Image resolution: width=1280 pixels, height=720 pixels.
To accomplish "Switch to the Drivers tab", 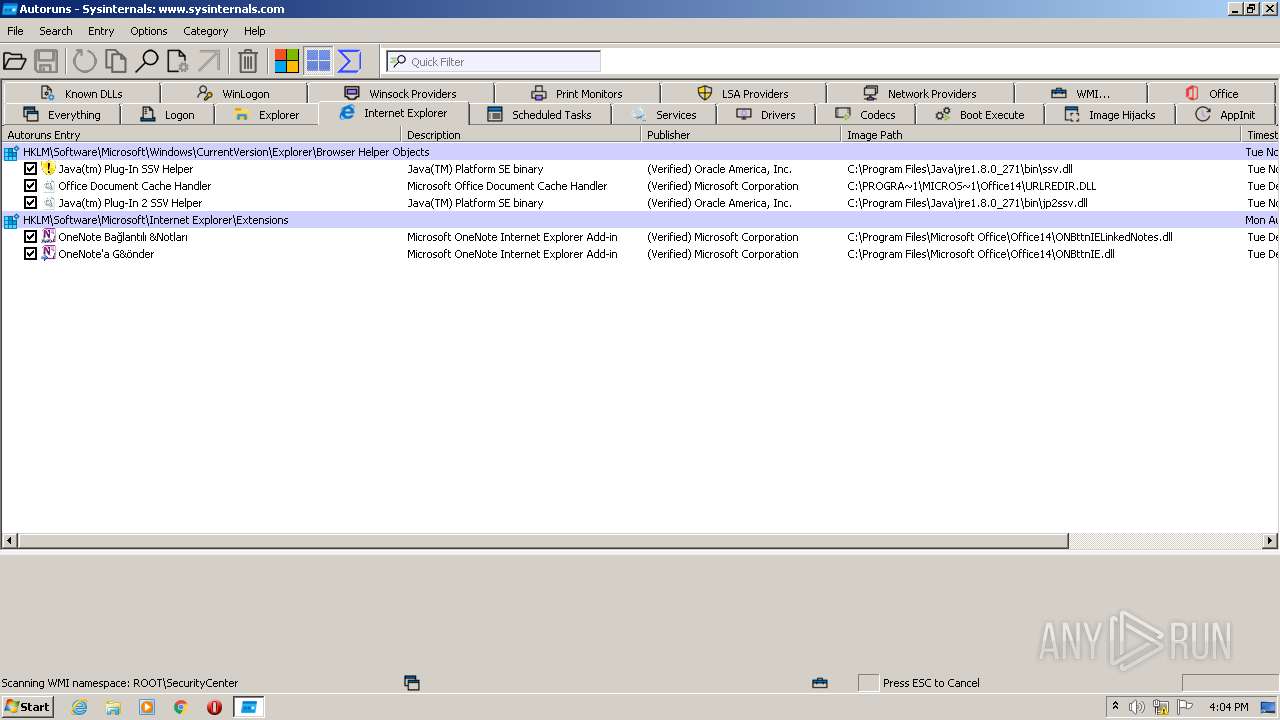I will [765, 115].
